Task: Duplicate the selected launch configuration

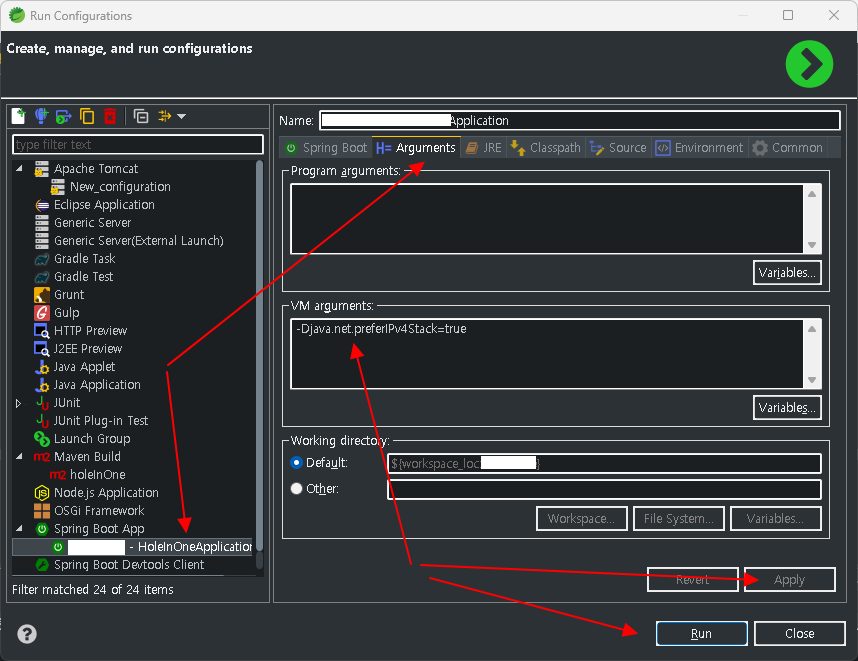Action: [86, 116]
